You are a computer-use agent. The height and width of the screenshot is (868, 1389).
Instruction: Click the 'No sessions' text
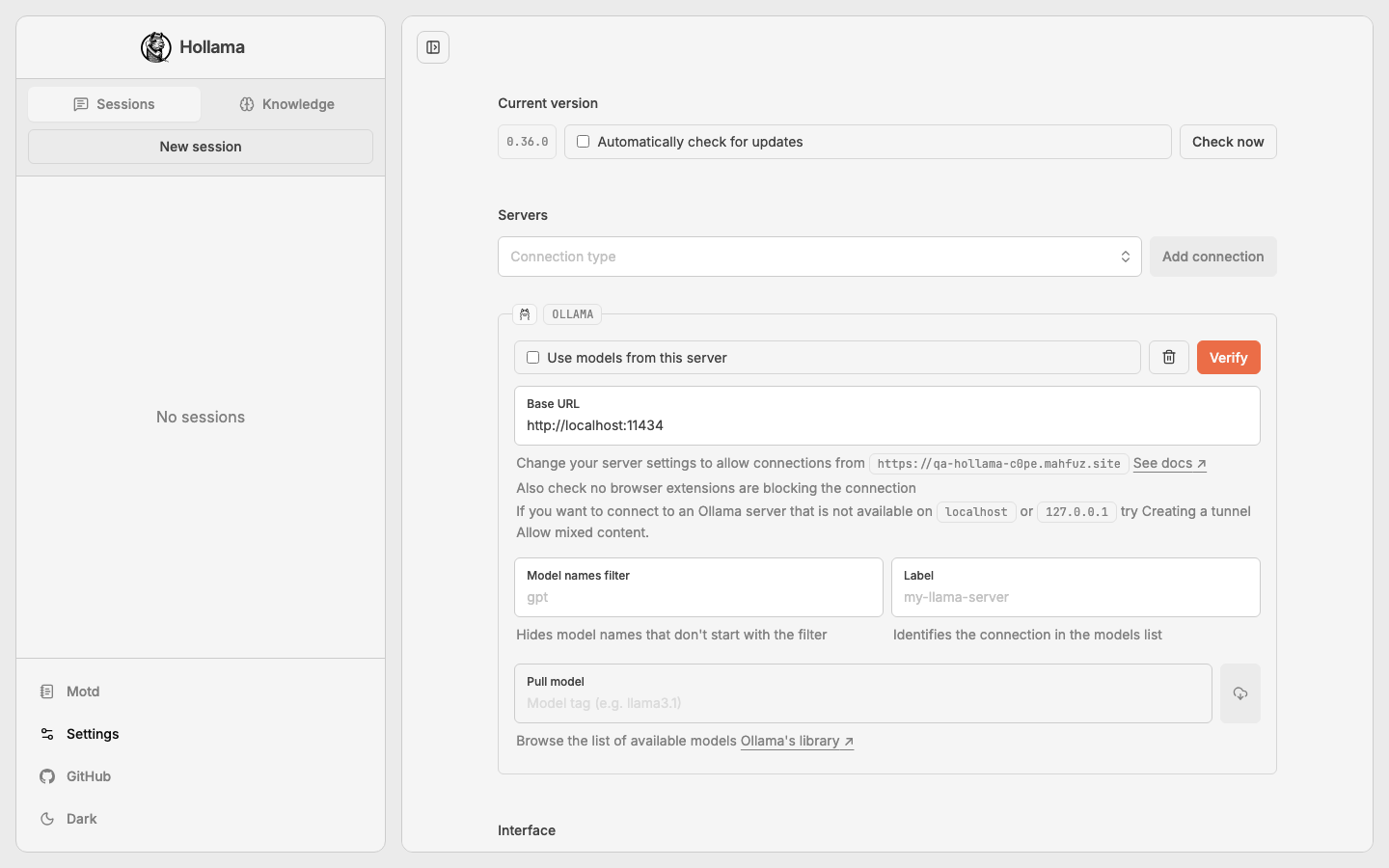201,418
